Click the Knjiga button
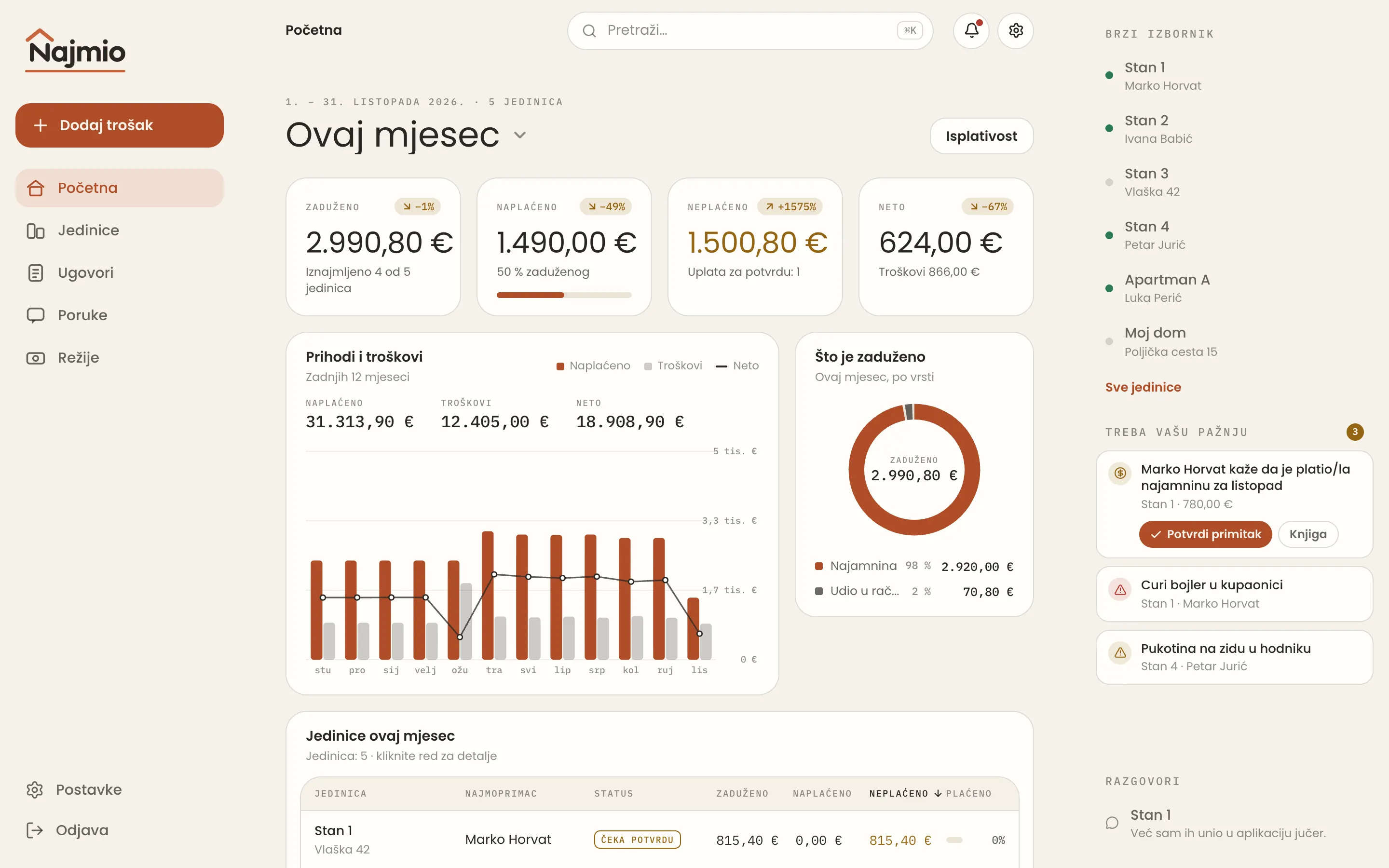This screenshot has height=868, width=1389. [x=1308, y=534]
